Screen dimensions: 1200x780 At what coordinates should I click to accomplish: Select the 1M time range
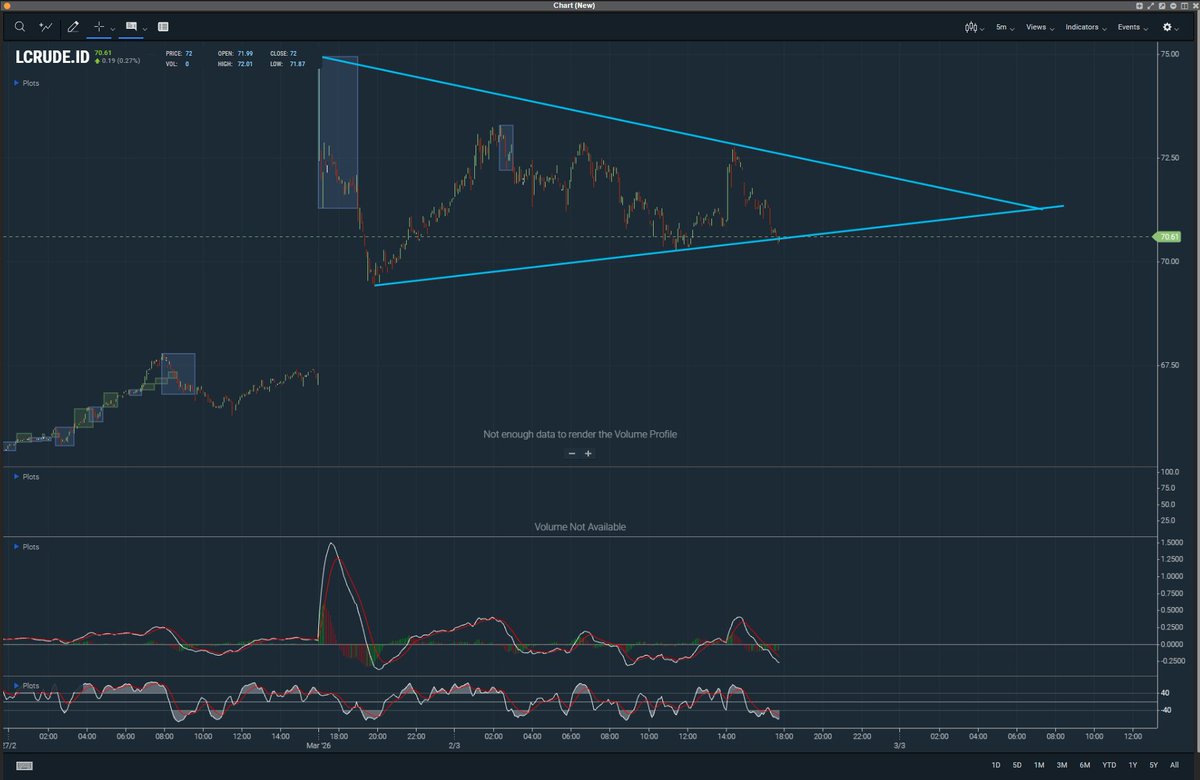(1039, 765)
